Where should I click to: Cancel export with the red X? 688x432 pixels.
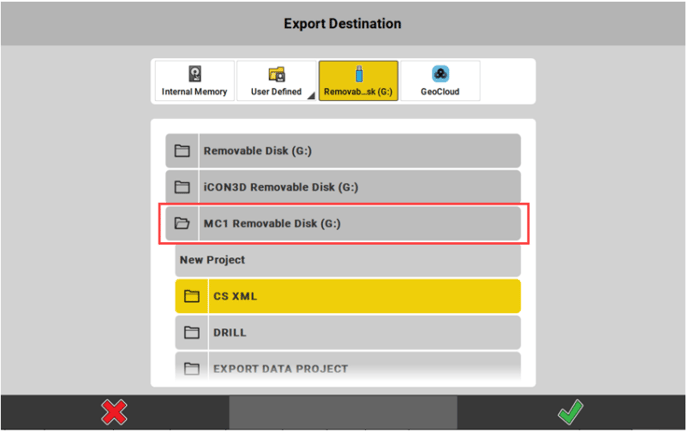point(115,412)
